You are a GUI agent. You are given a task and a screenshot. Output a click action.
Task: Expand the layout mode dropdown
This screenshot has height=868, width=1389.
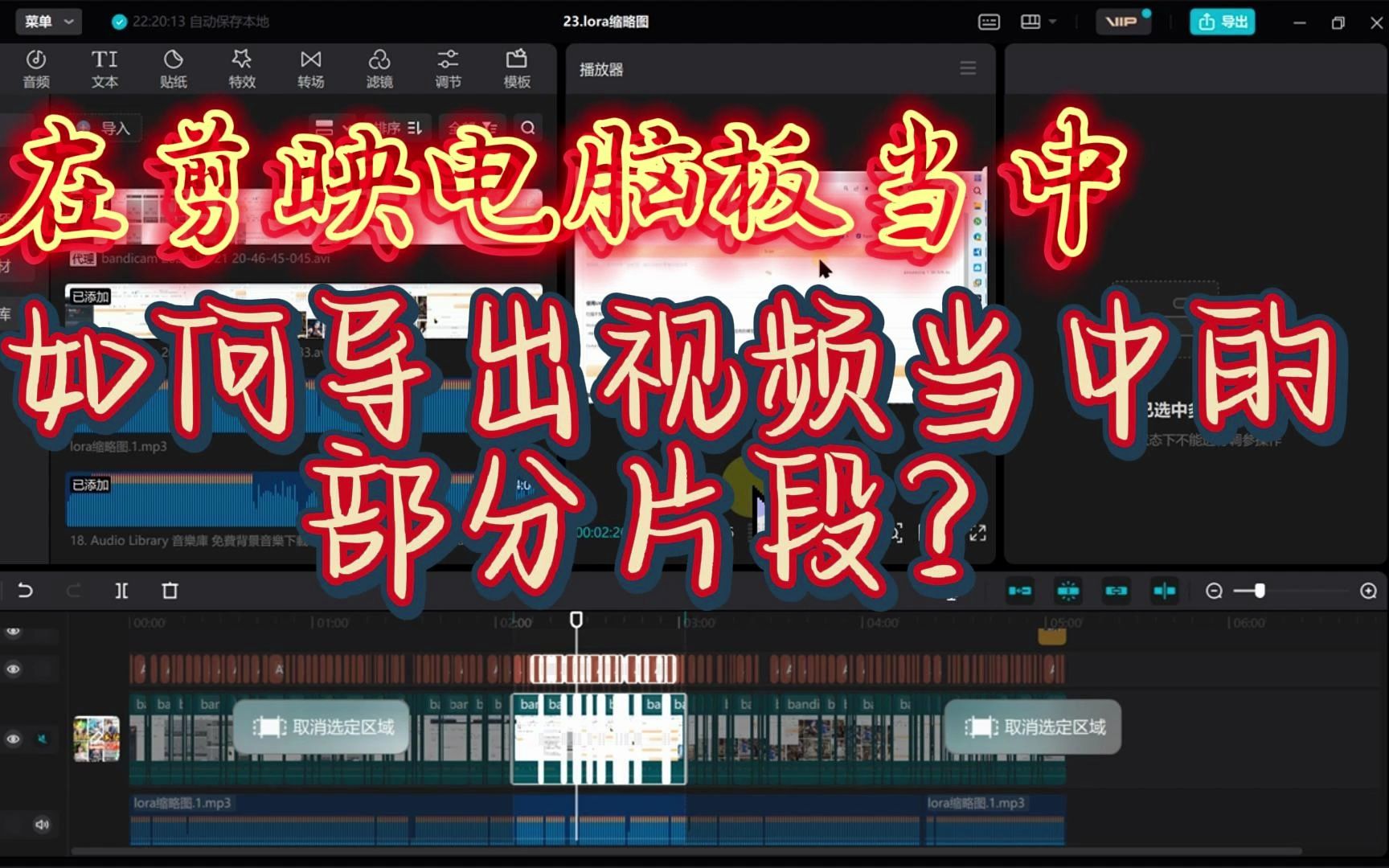pos(1039,22)
